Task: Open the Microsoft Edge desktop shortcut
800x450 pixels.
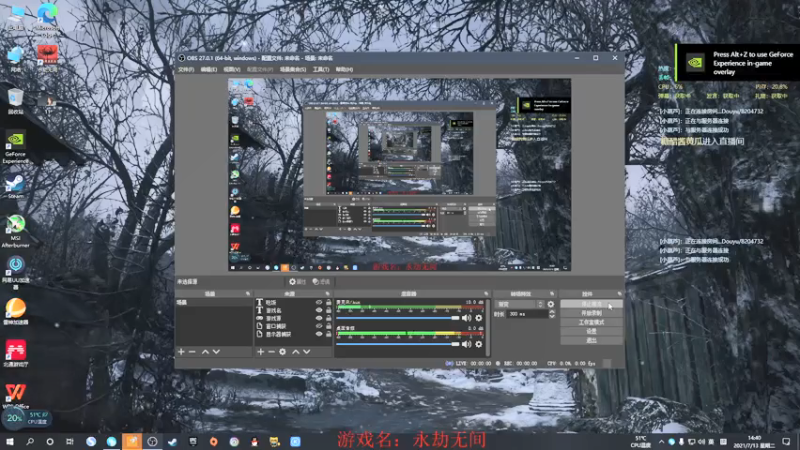Action: [x=47, y=18]
